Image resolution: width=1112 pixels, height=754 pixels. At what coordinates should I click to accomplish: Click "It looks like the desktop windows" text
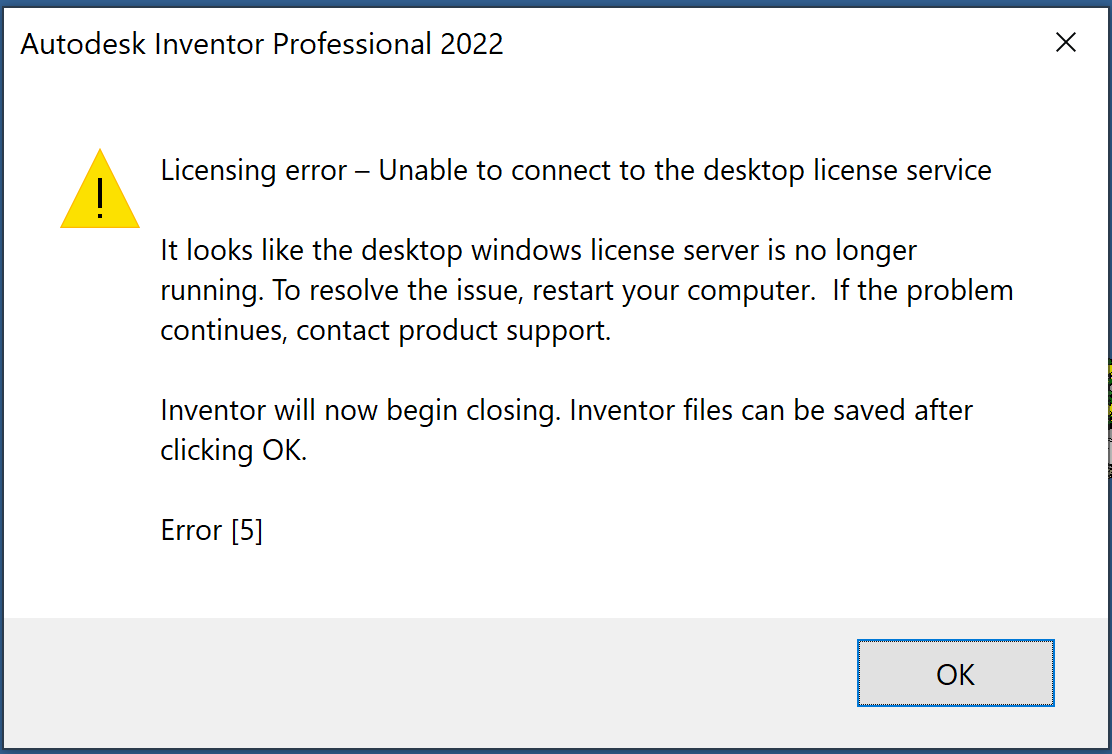[x=355, y=250]
